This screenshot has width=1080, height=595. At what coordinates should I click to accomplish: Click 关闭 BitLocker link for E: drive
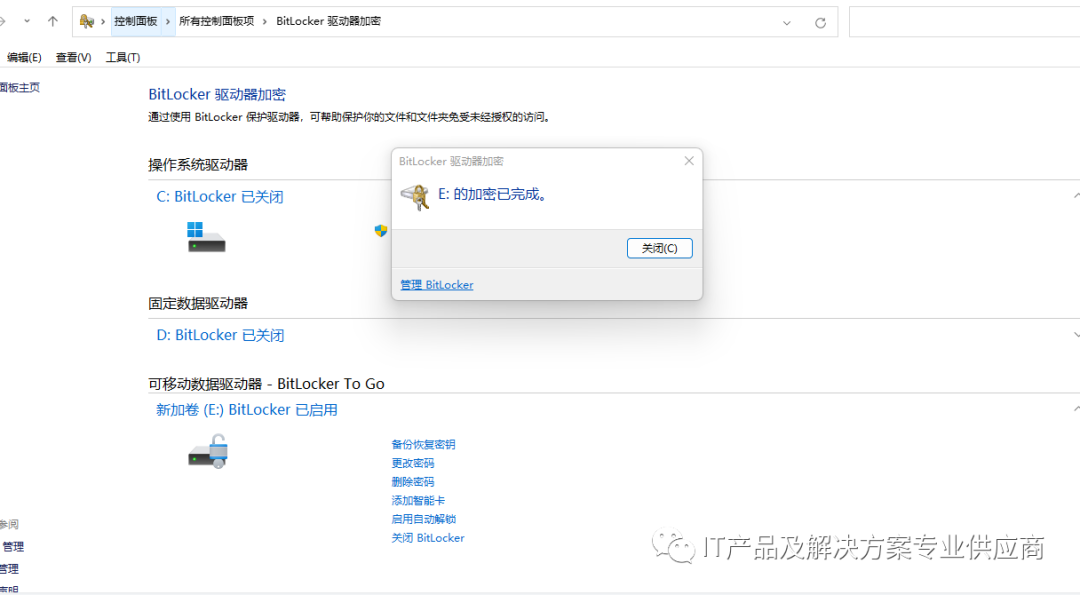point(428,538)
